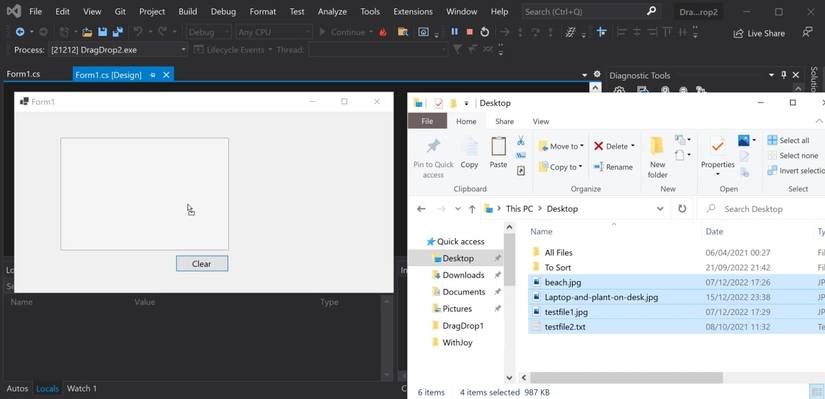Click the Paste shortcut icon in Explorer ribbon

521,171
